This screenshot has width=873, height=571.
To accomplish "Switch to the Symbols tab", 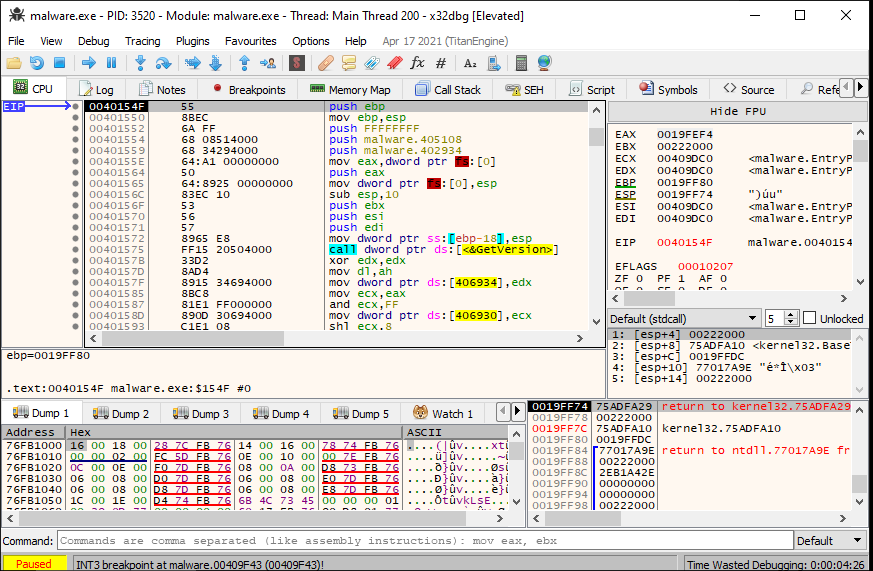I will tap(668, 90).
